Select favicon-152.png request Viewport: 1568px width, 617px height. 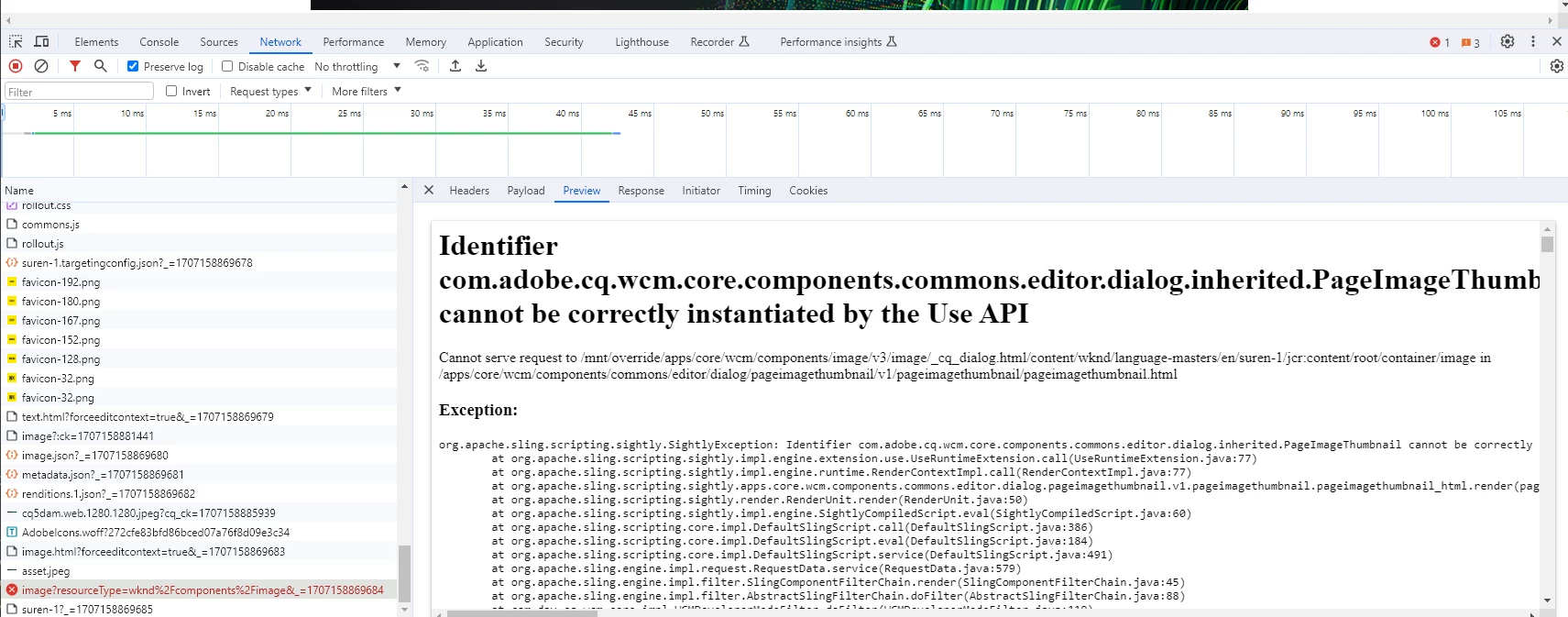click(199, 340)
